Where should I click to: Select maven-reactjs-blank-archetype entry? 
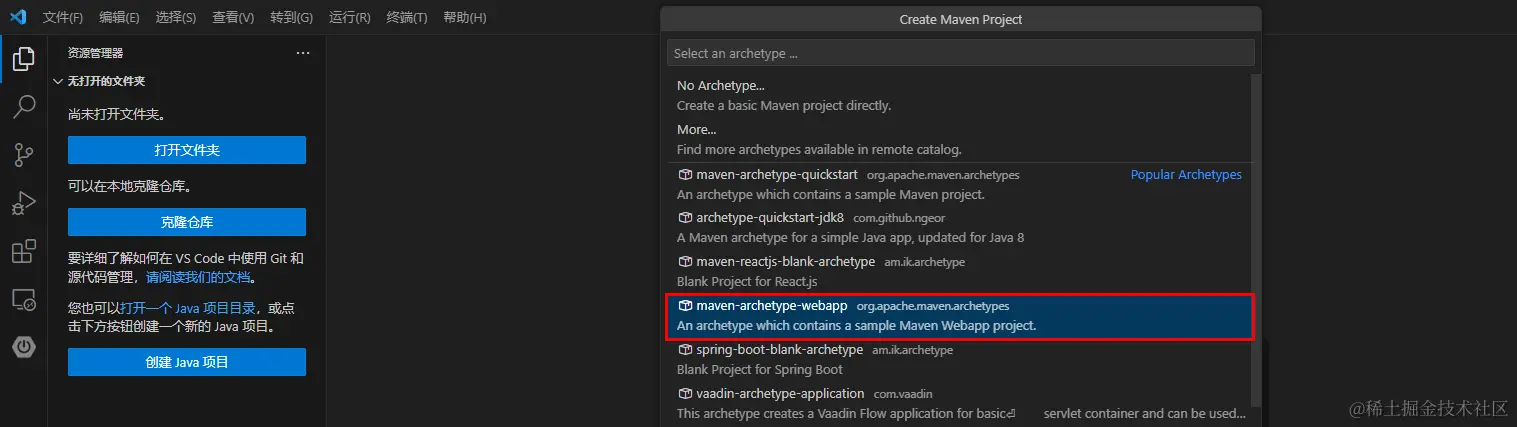(x=958, y=271)
